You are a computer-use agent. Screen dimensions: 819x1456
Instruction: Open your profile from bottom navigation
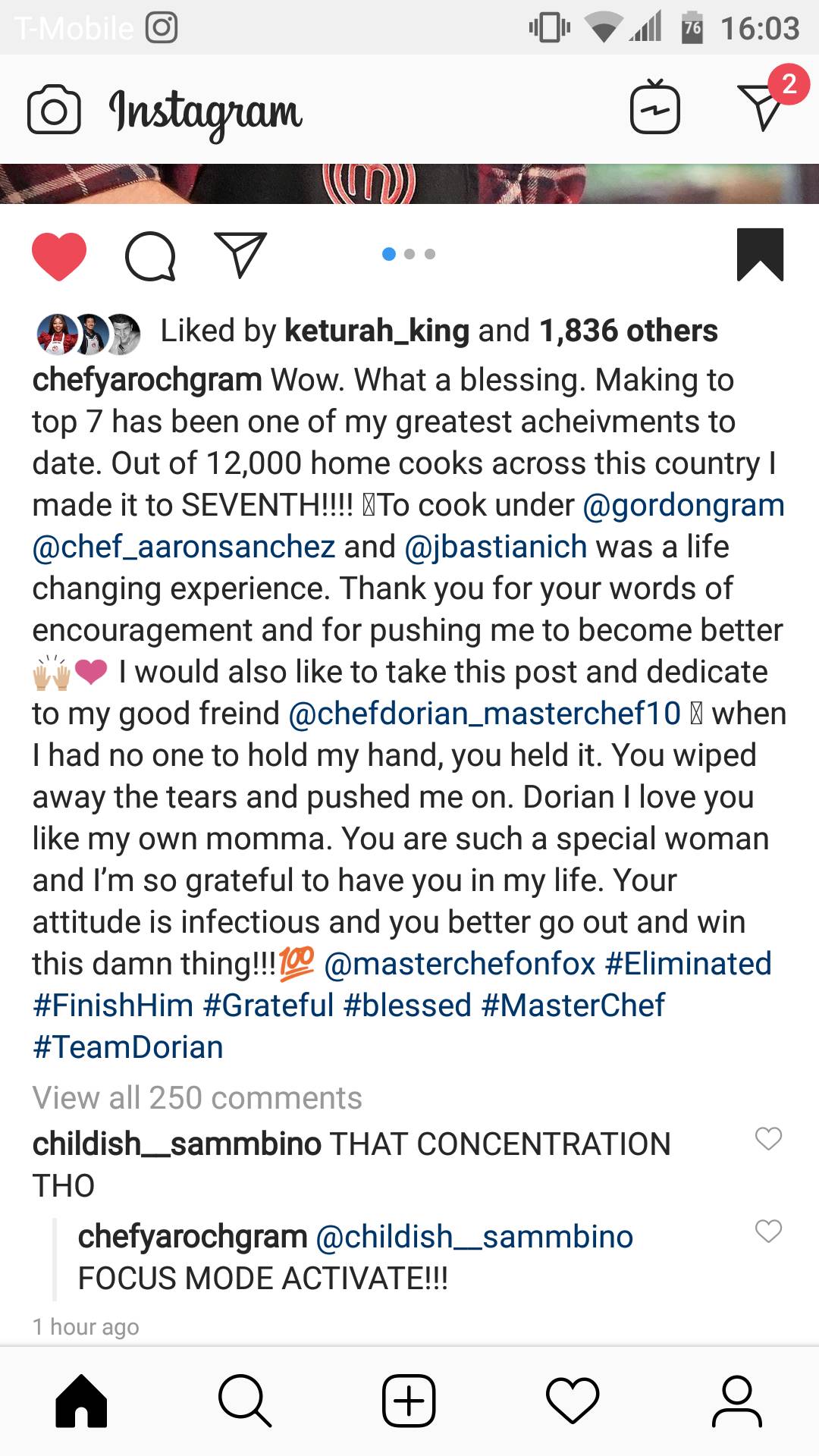point(736,1401)
